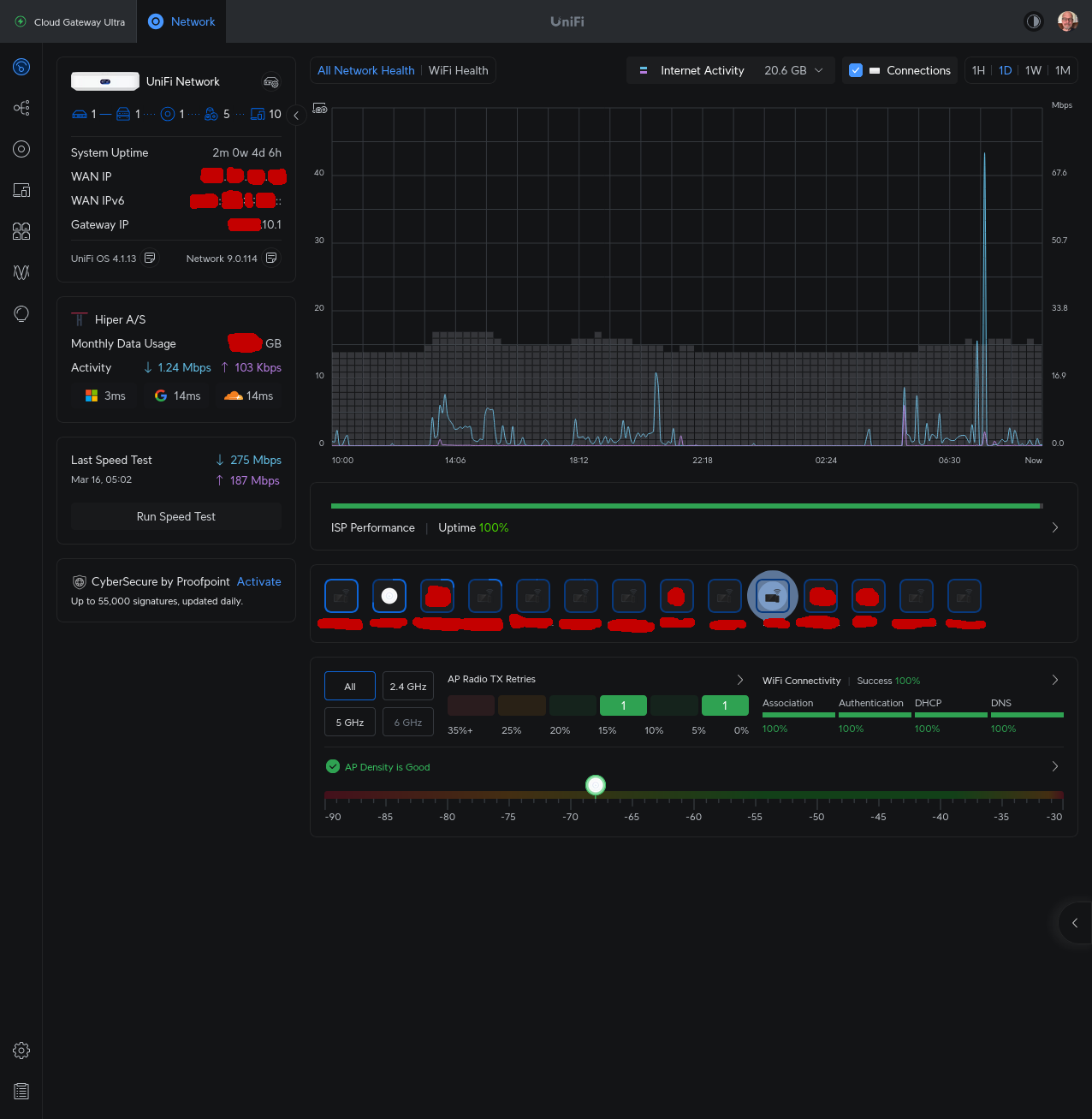Viewport: 1092px width, 1119px height.
Task: Click the 103 Kbps upload activity value
Action: tap(251, 367)
